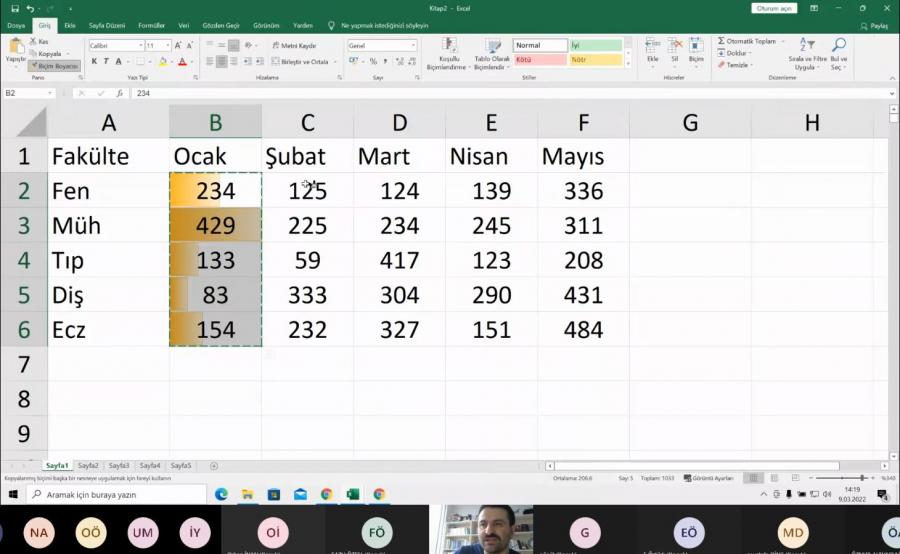Viewport: 900px width, 554px height.
Task: Click the Oturum açın sign-in button
Action: 774,8
